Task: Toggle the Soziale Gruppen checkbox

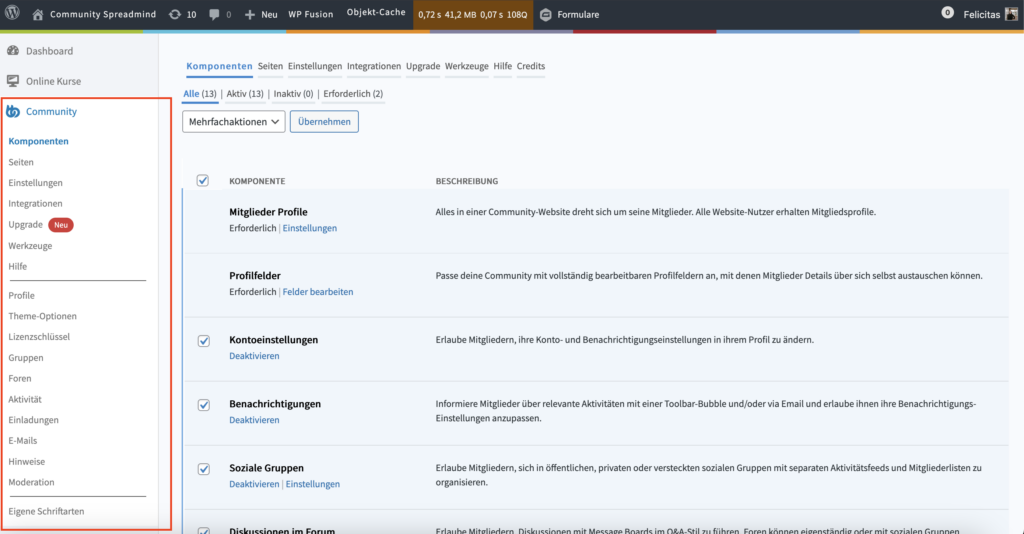Action: click(203, 468)
